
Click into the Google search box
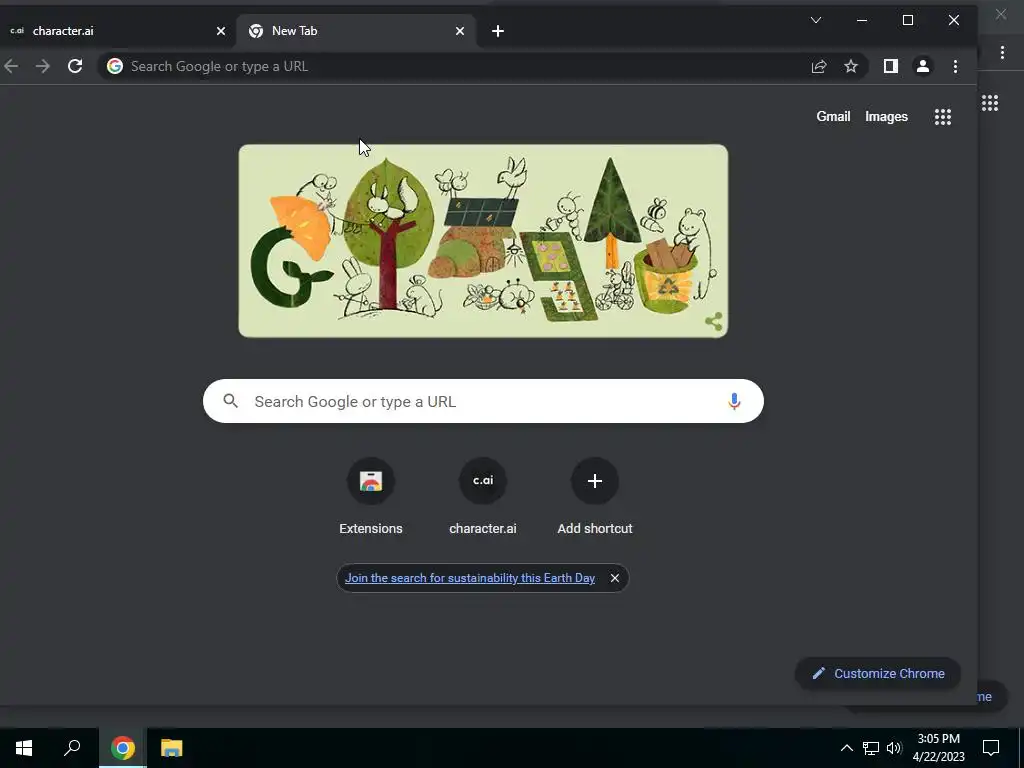click(483, 401)
